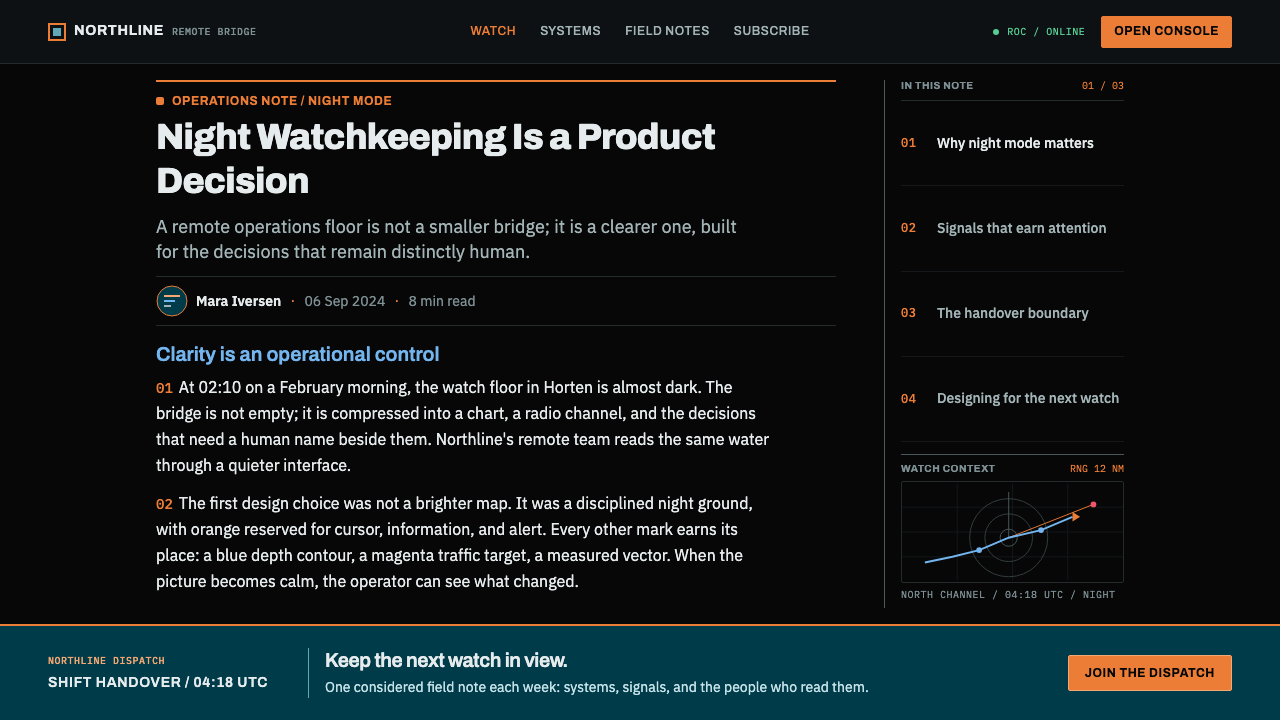Click Mara Iversen's author avatar icon
This screenshot has height=720, width=1280.
click(172, 301)
